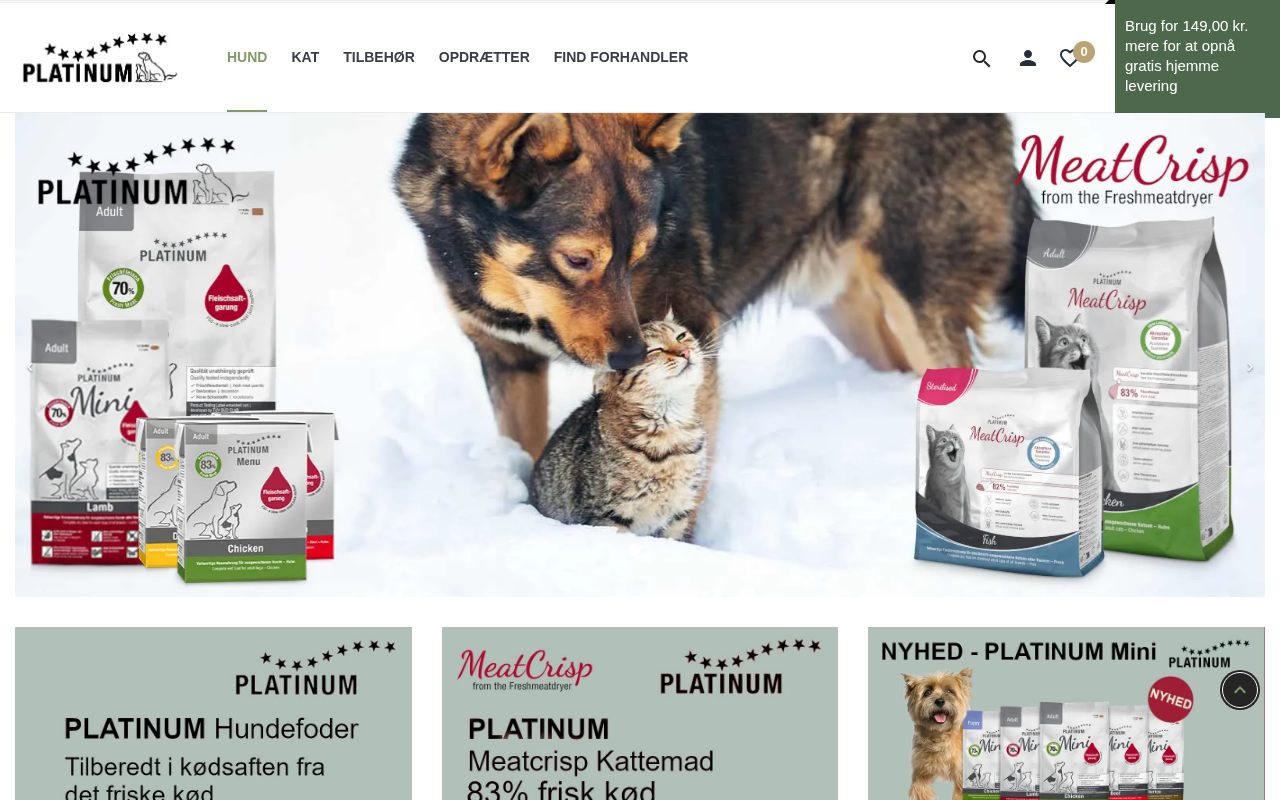This screenshot has height=800, width=1280.
Task: Click the Meatcrisp Kattemad promo tile
Action: pyautogui.click(x=640, y=713)
